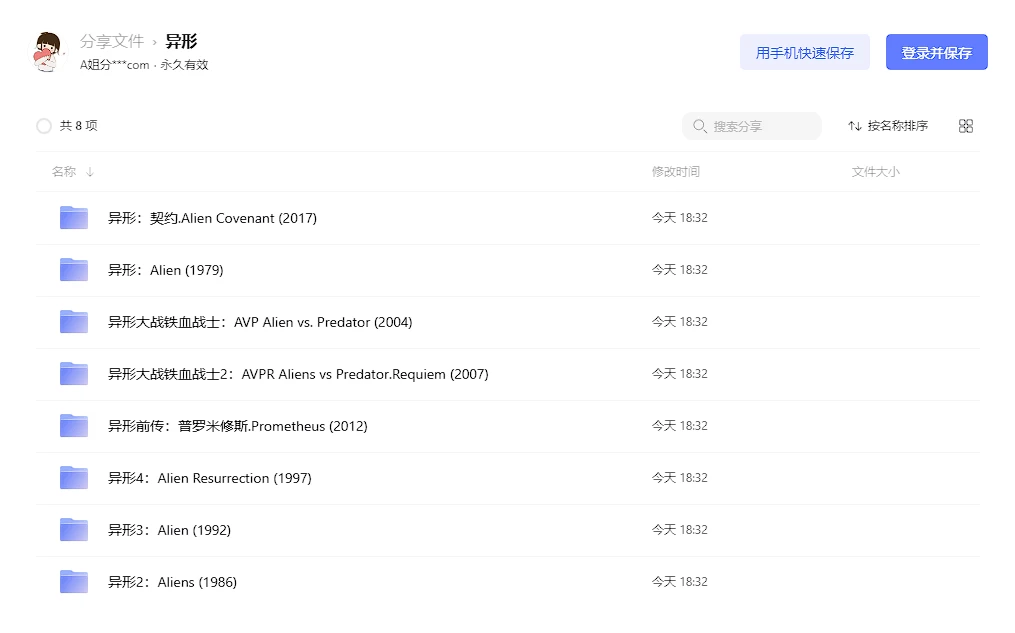This screenshot has height=633, width=1015.
Task: Click the 登录并保存 button
Action: 936,53
